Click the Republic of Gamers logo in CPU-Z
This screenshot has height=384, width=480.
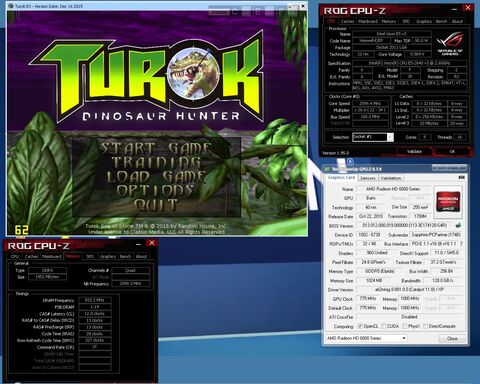pyautogui.click(x=450, y=43)
